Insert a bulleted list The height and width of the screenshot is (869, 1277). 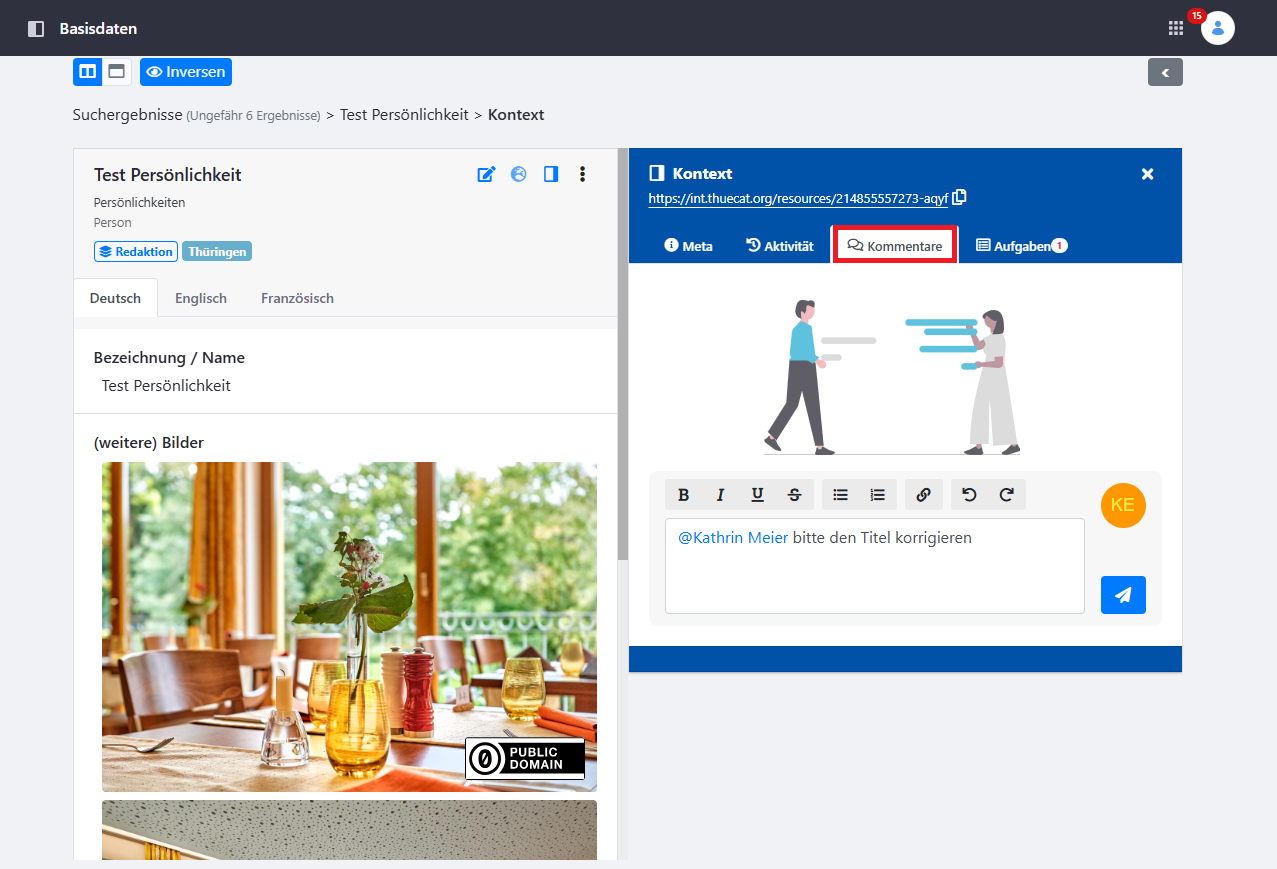tap(841, 494)
